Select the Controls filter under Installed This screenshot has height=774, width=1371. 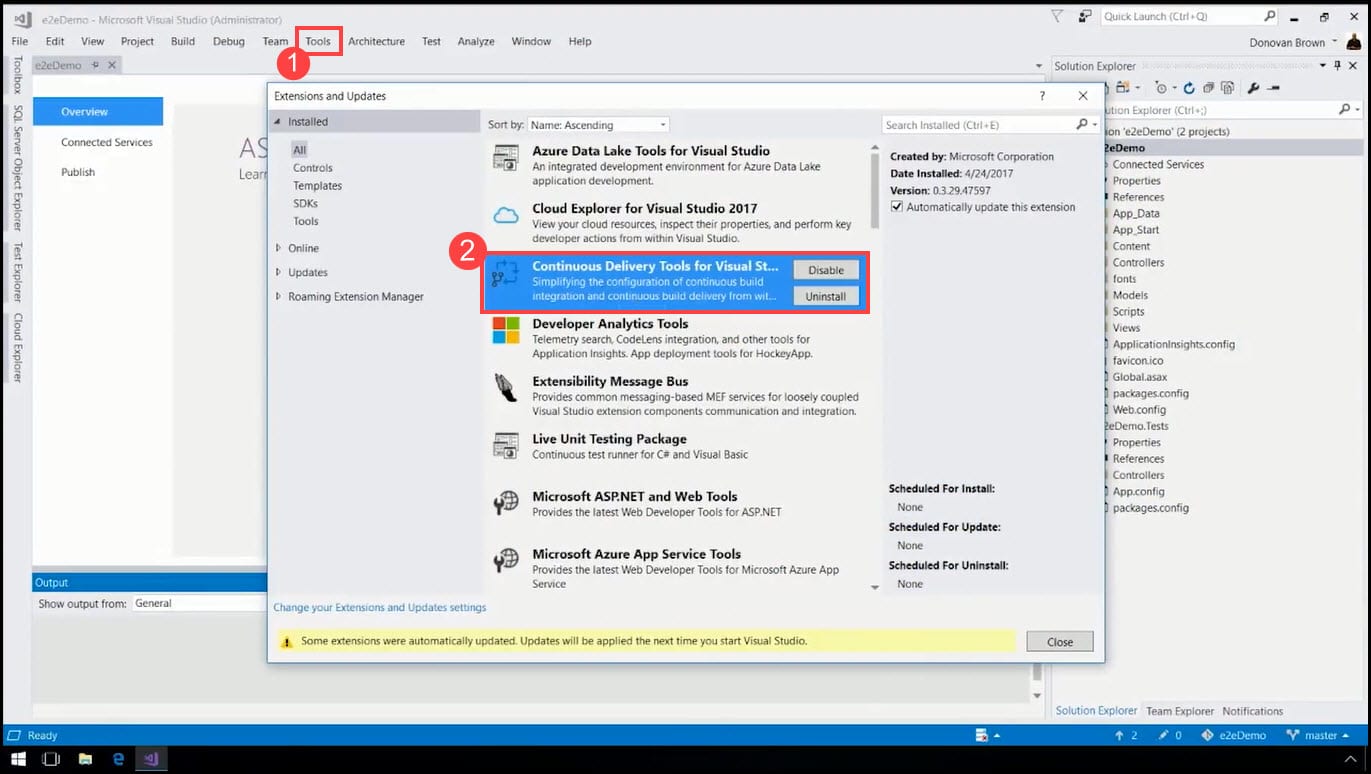coord(312,168)
